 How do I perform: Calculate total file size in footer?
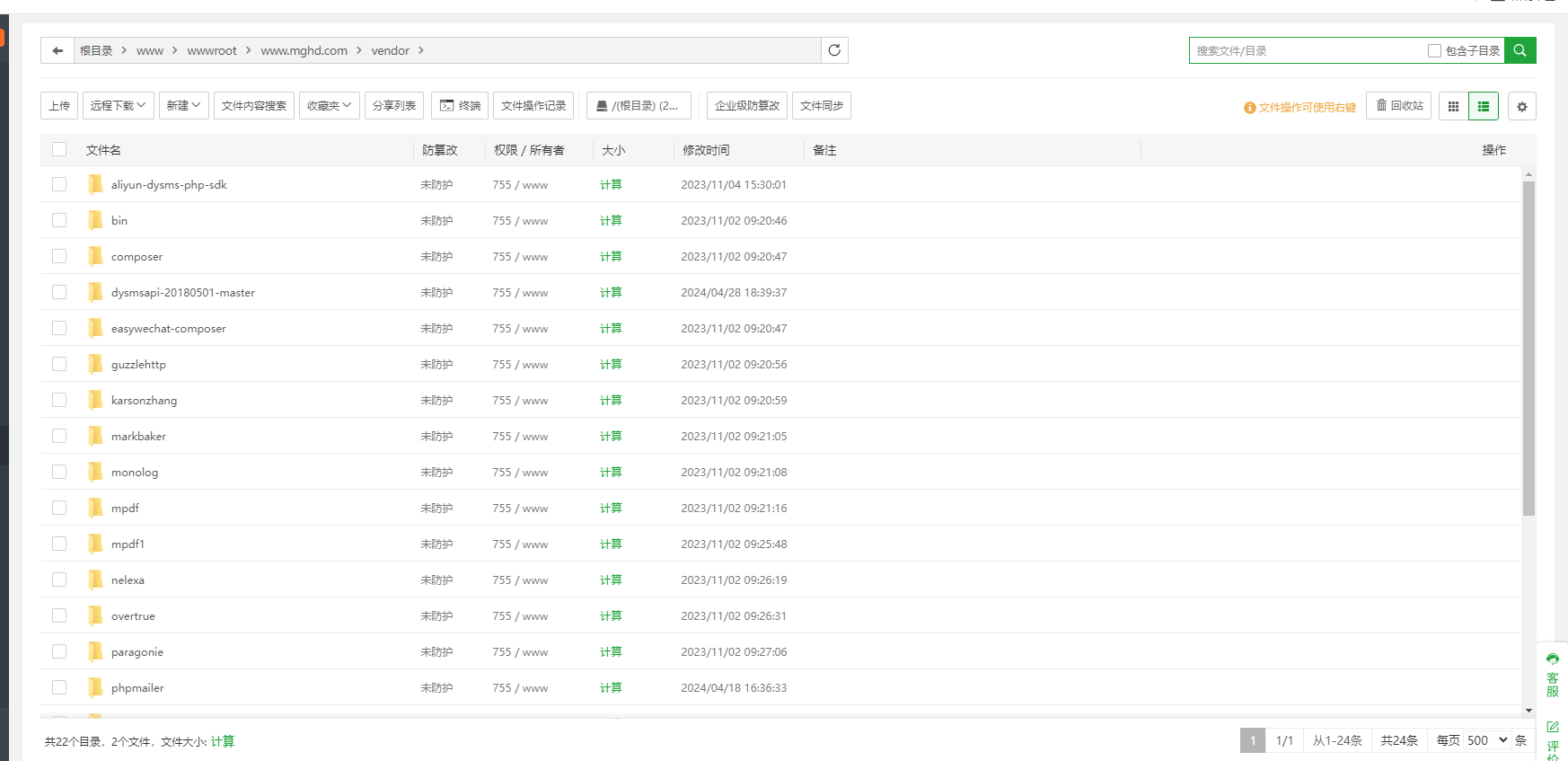point(223,741)
